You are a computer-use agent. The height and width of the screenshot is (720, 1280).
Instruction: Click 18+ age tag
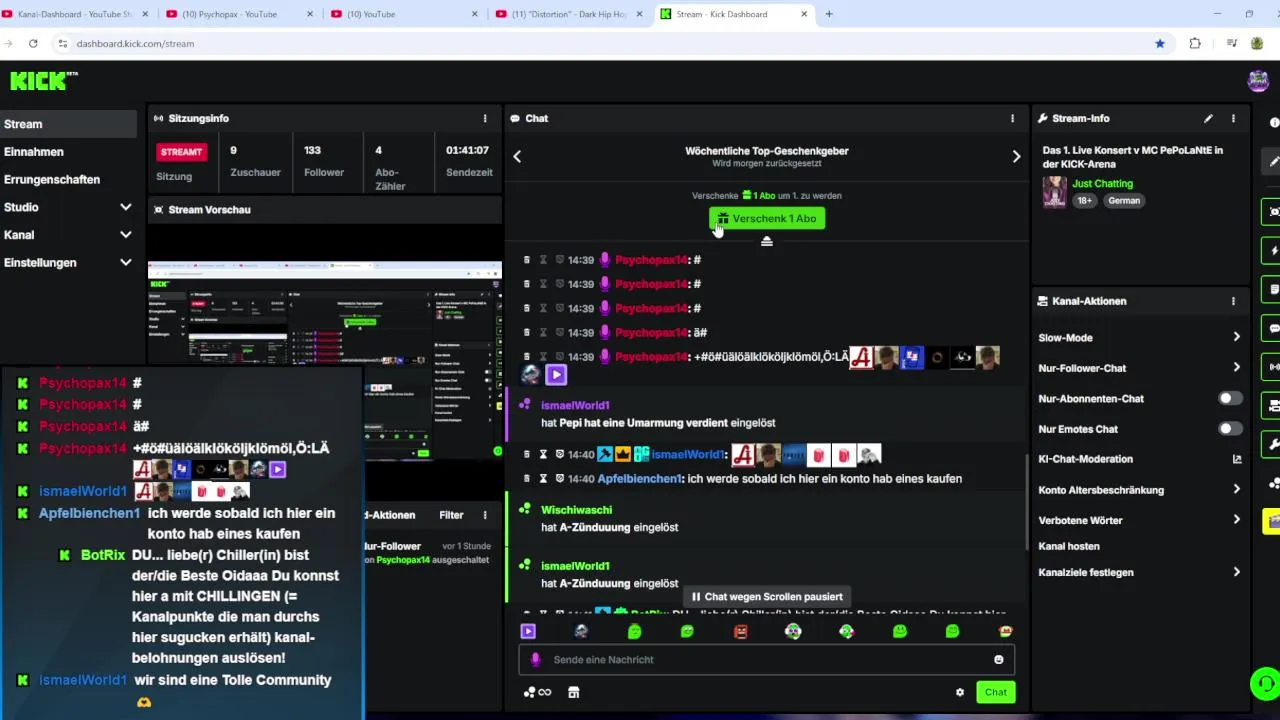click(1085, 200)
